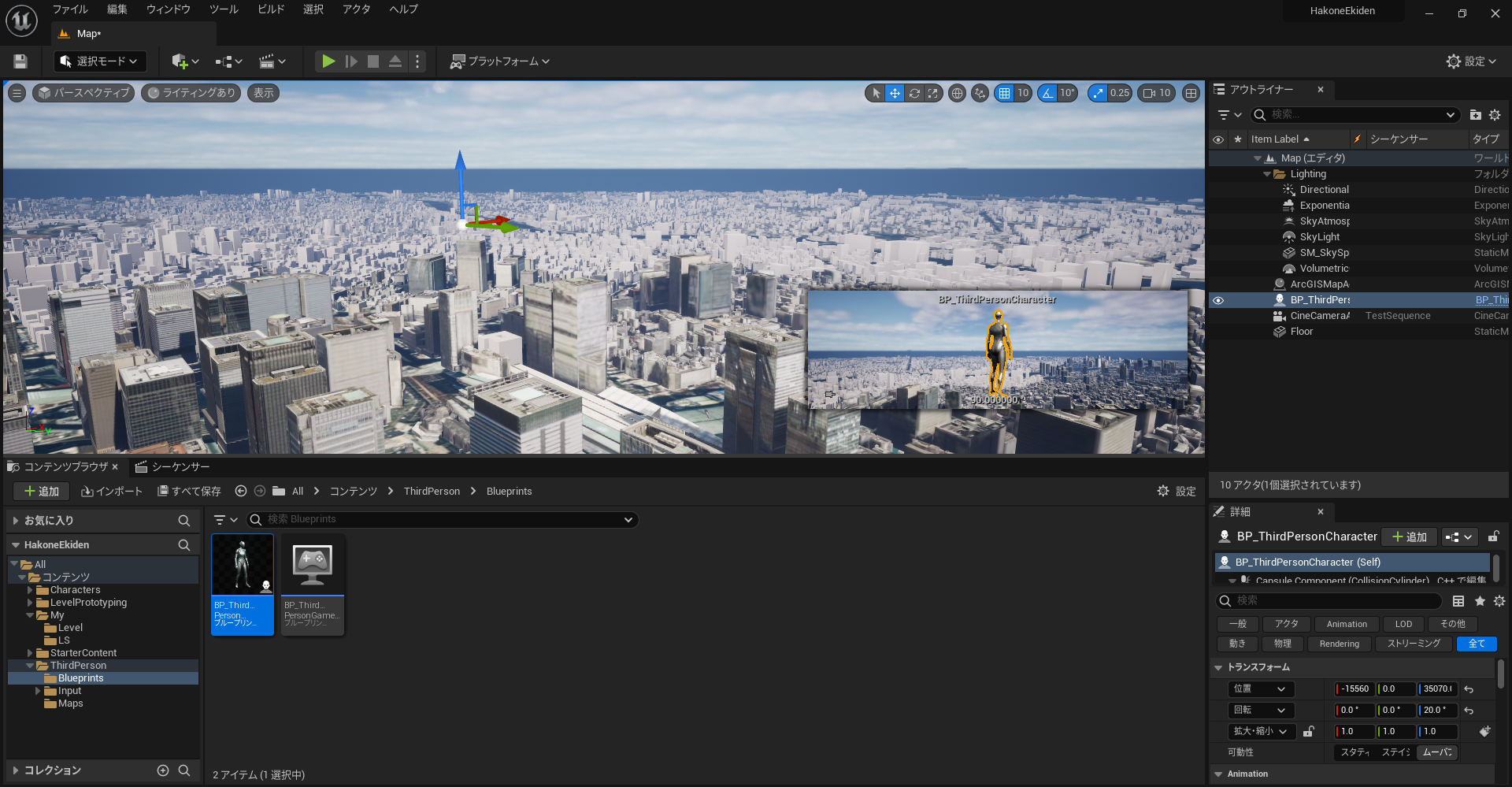Screen dimensions: 1512x787
Task: Open the viewport hamburger options menu
Action: [17, 93]
